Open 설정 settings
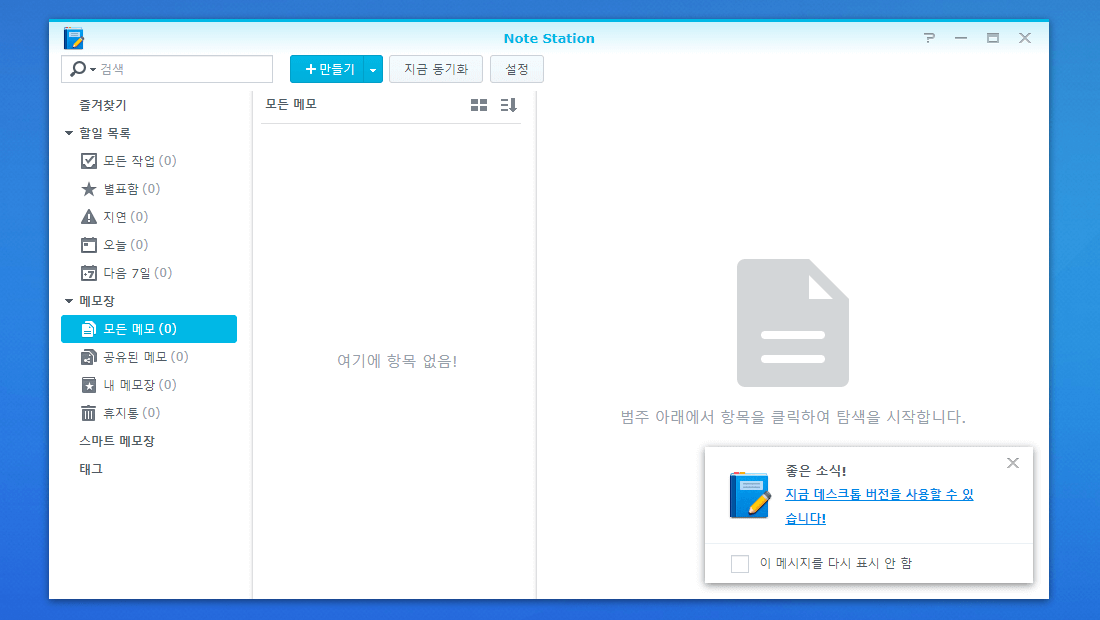The height and width of the screenshot is (620, 1100). [517, 69]
